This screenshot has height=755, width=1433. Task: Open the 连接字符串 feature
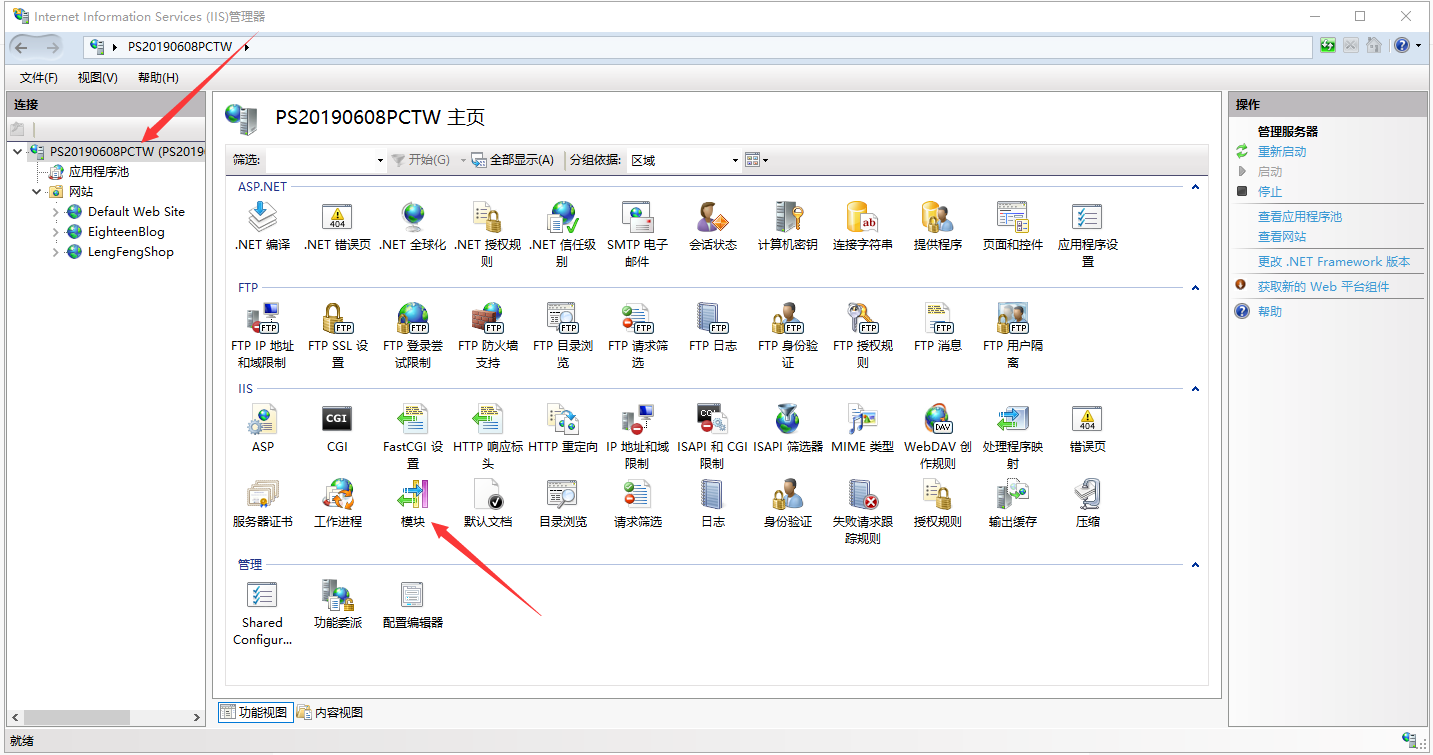[863, 226]
